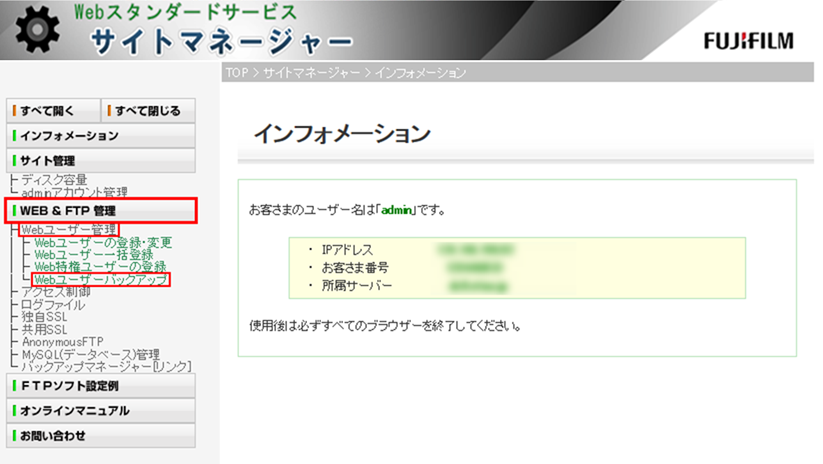Open the Webユーザーバックアップ link

coord(101,280)
